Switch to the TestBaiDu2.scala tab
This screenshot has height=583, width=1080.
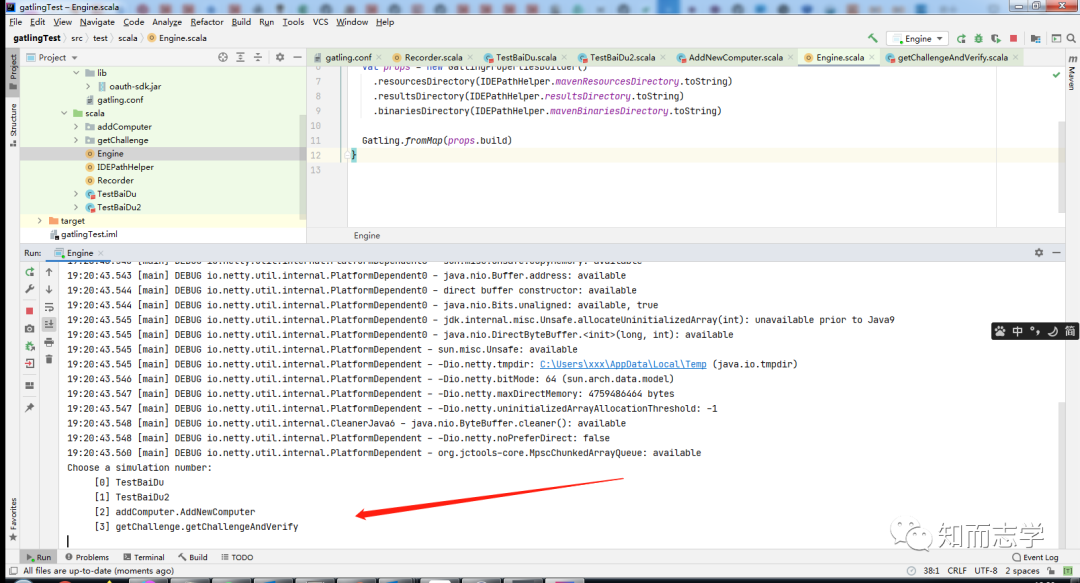(x=622, y=57)
